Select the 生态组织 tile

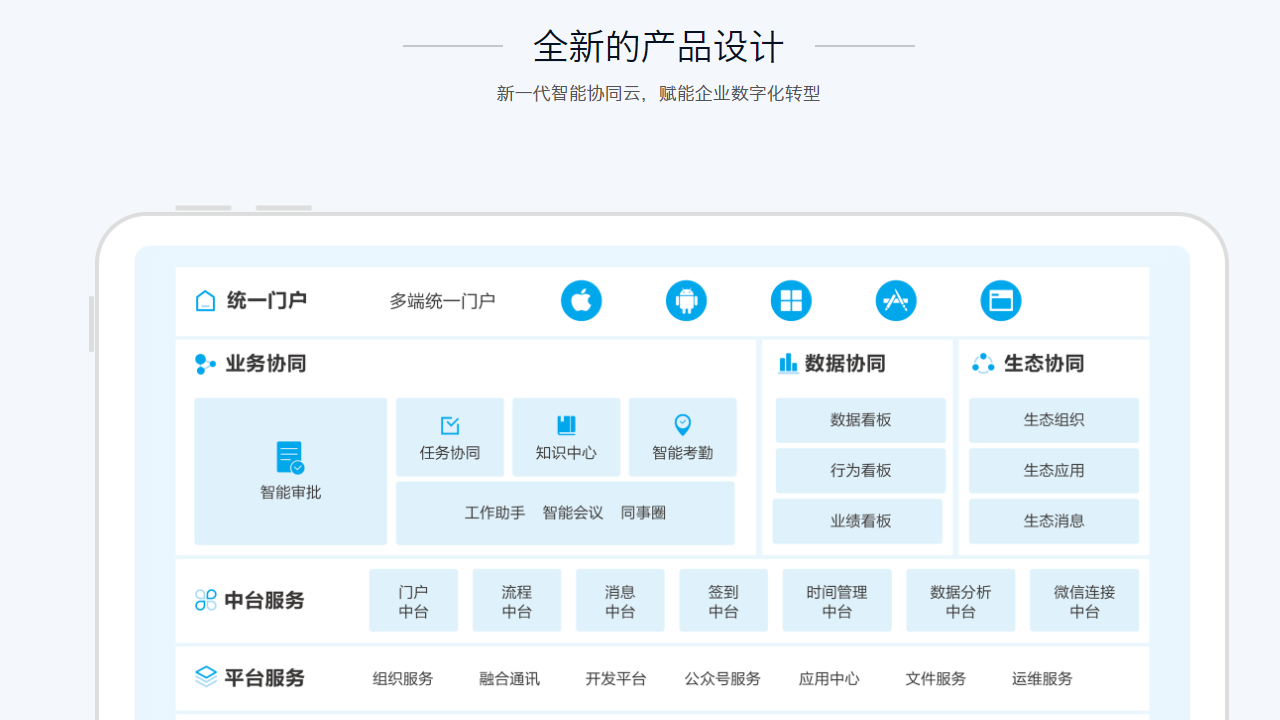[1054, 420]
